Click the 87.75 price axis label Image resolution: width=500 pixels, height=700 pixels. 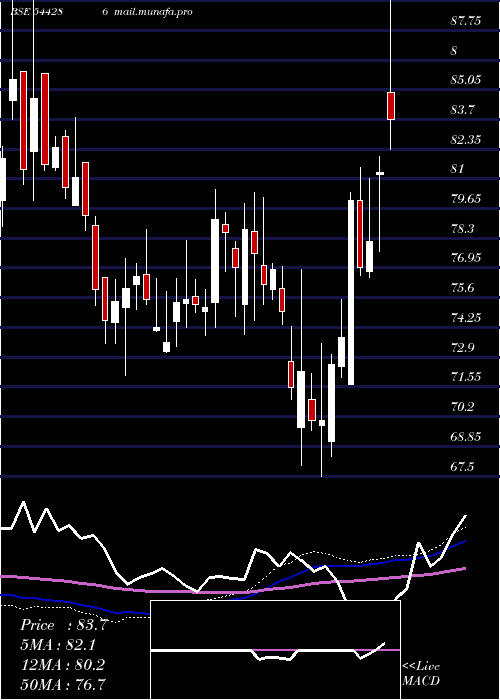coord(466,21)
